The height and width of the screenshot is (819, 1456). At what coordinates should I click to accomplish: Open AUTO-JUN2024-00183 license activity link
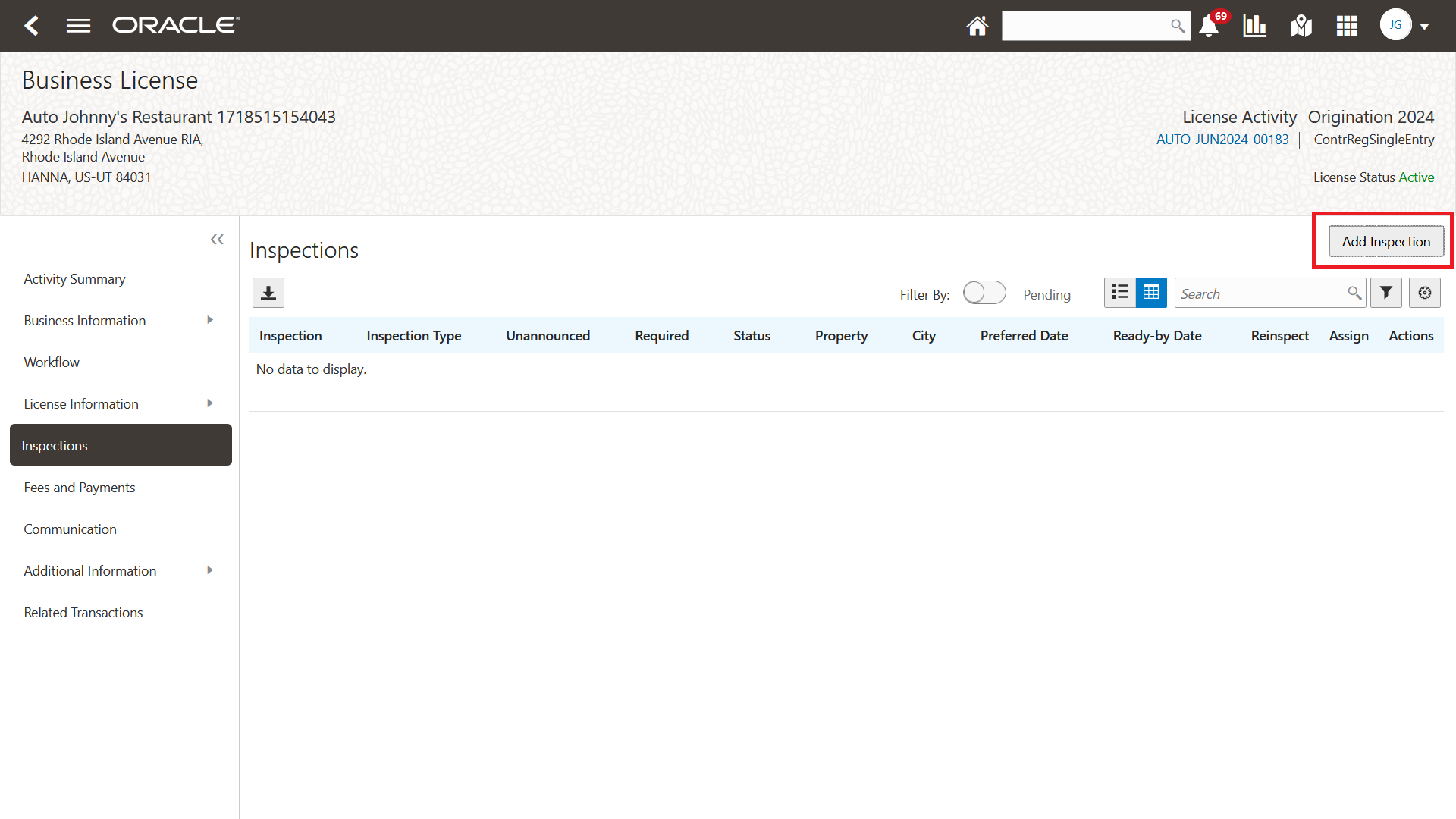point(1222,139)
